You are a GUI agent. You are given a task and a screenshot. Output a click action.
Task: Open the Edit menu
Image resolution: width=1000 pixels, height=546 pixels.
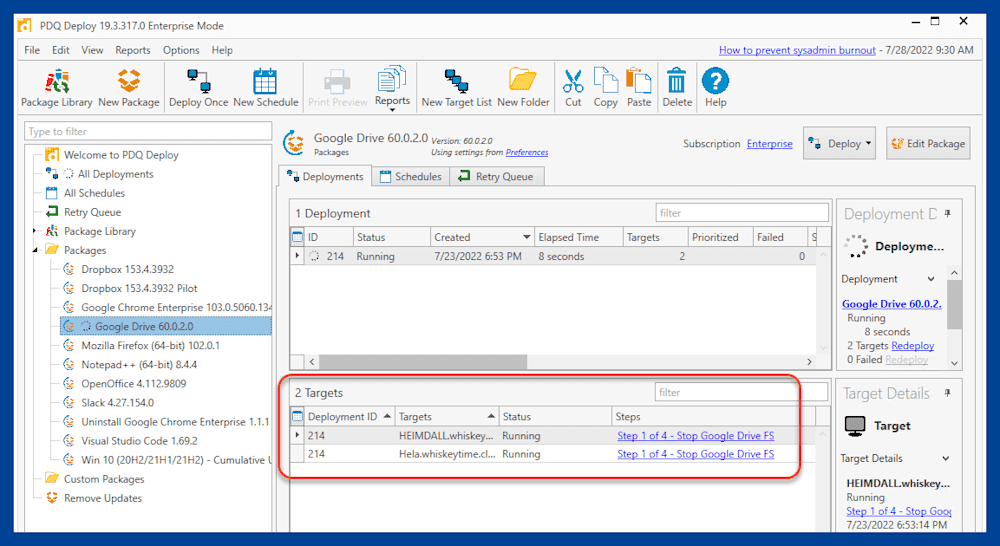point(61,50)
